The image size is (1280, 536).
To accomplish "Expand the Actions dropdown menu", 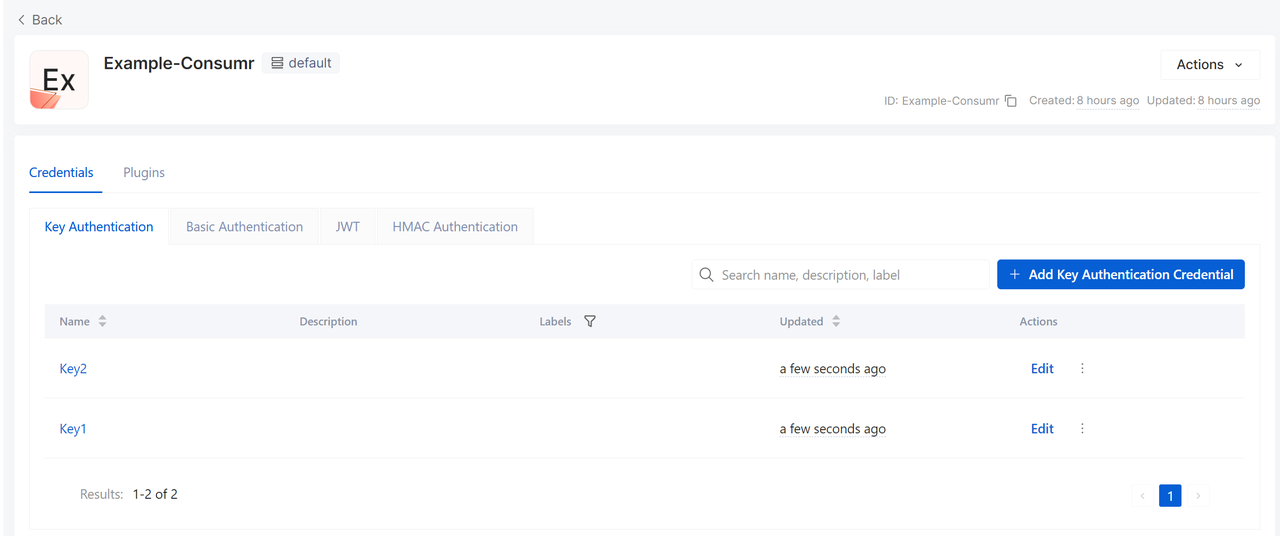I will pos(1209,64).
